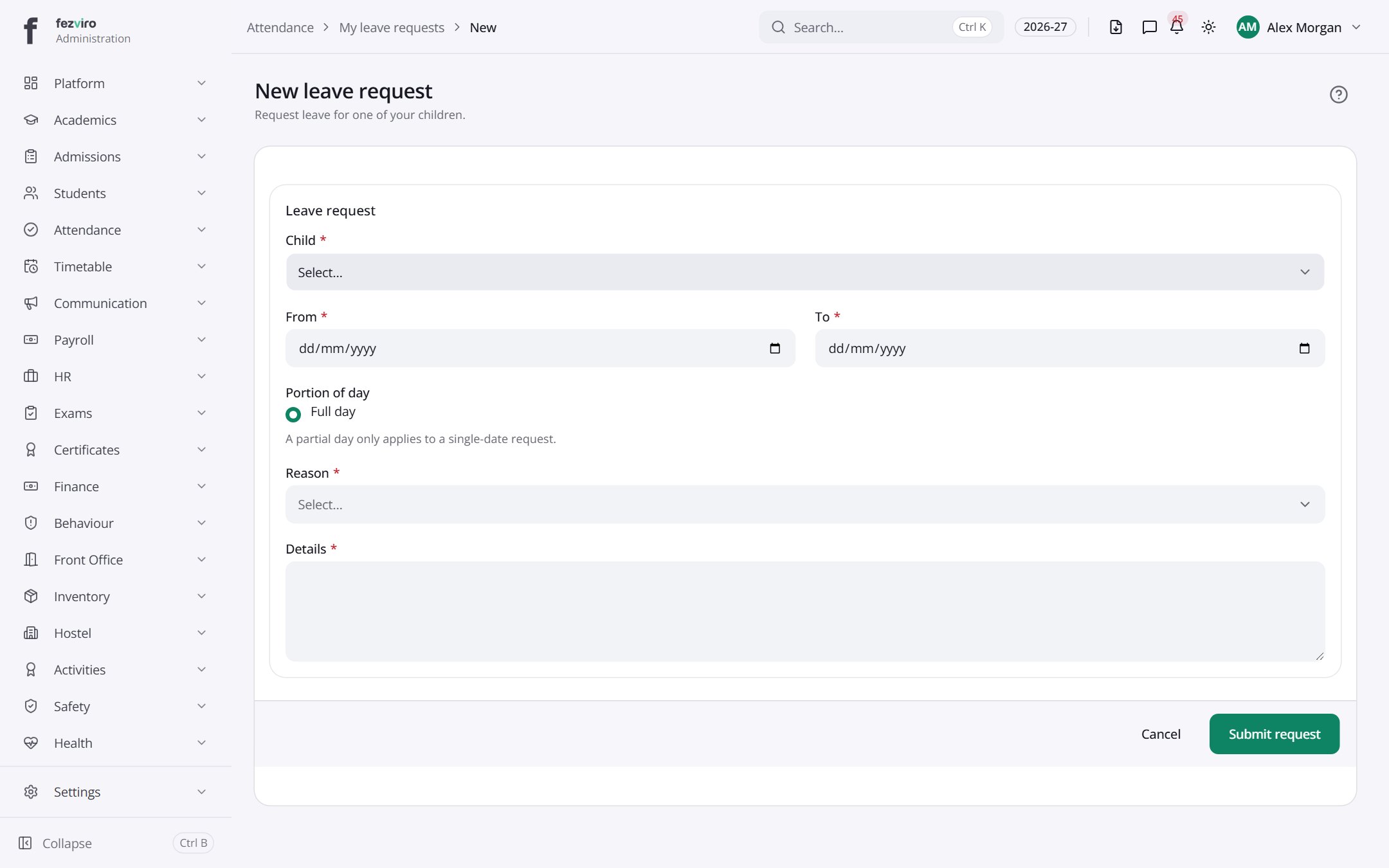This screenshot has width=1389, height=868.
Task: Click the Platform grid icon in sidebar
Action: click(x=31, y=83)
